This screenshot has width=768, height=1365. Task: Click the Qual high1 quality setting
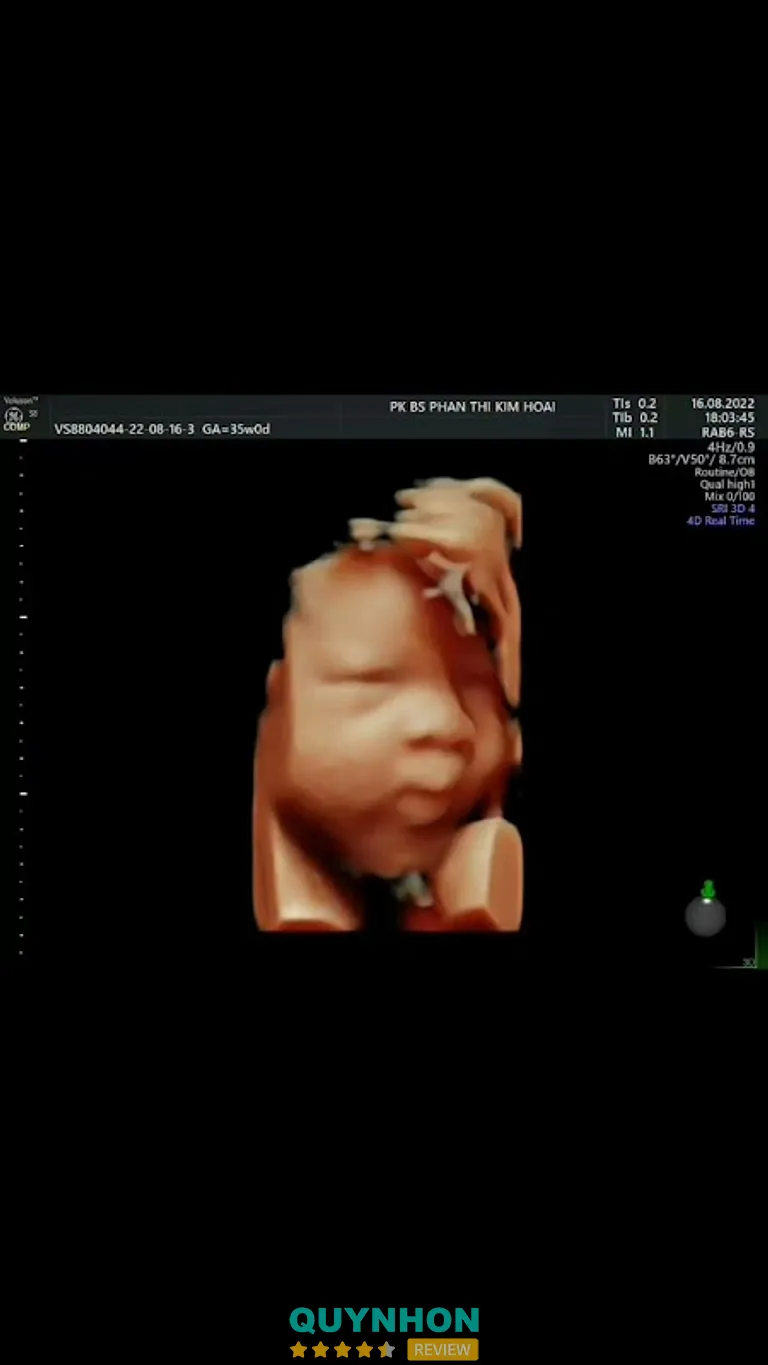pyautogui.click(x=727, y=484)
